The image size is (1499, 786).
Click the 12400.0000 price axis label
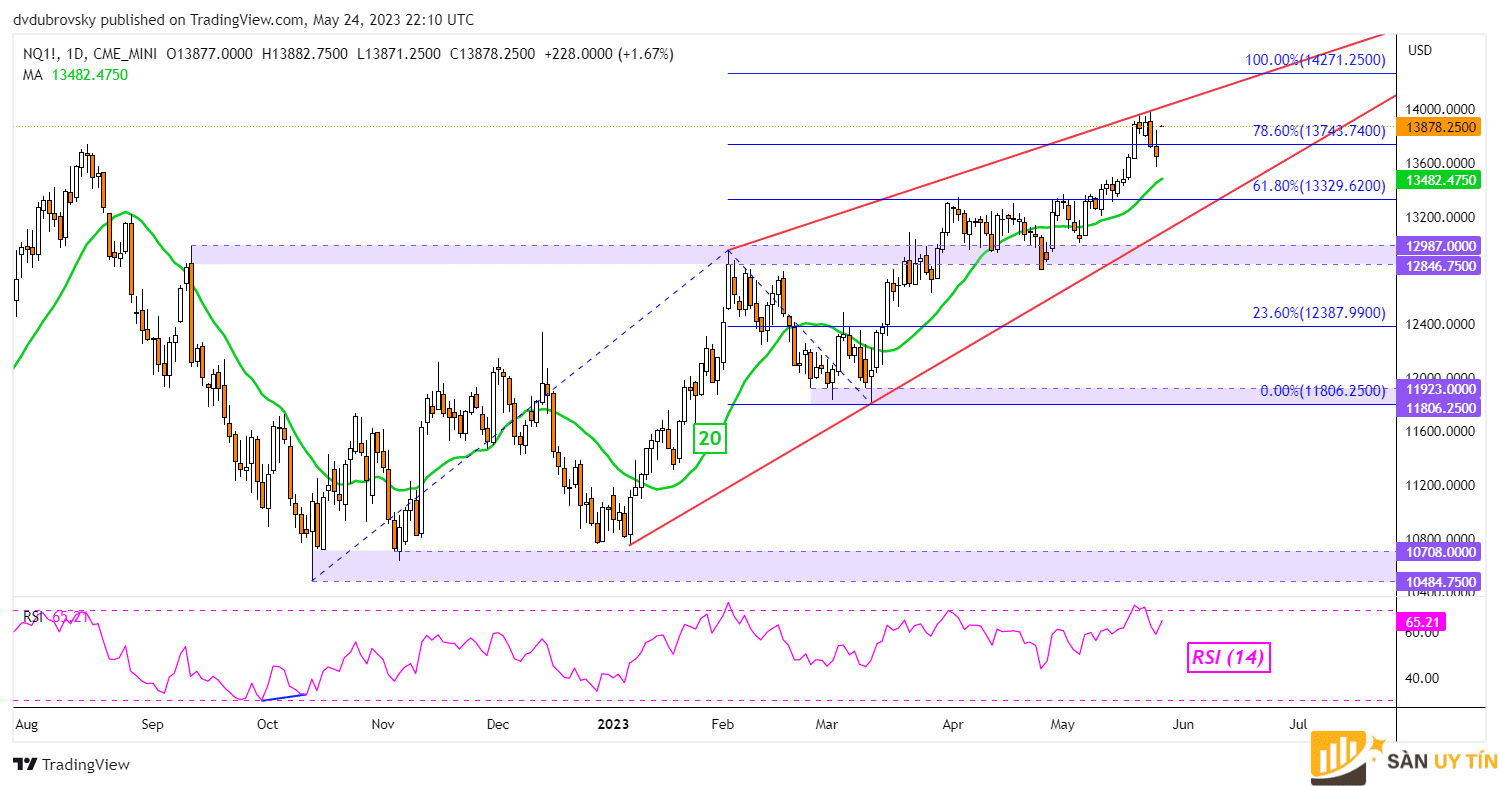click(x=1441, y=325)
